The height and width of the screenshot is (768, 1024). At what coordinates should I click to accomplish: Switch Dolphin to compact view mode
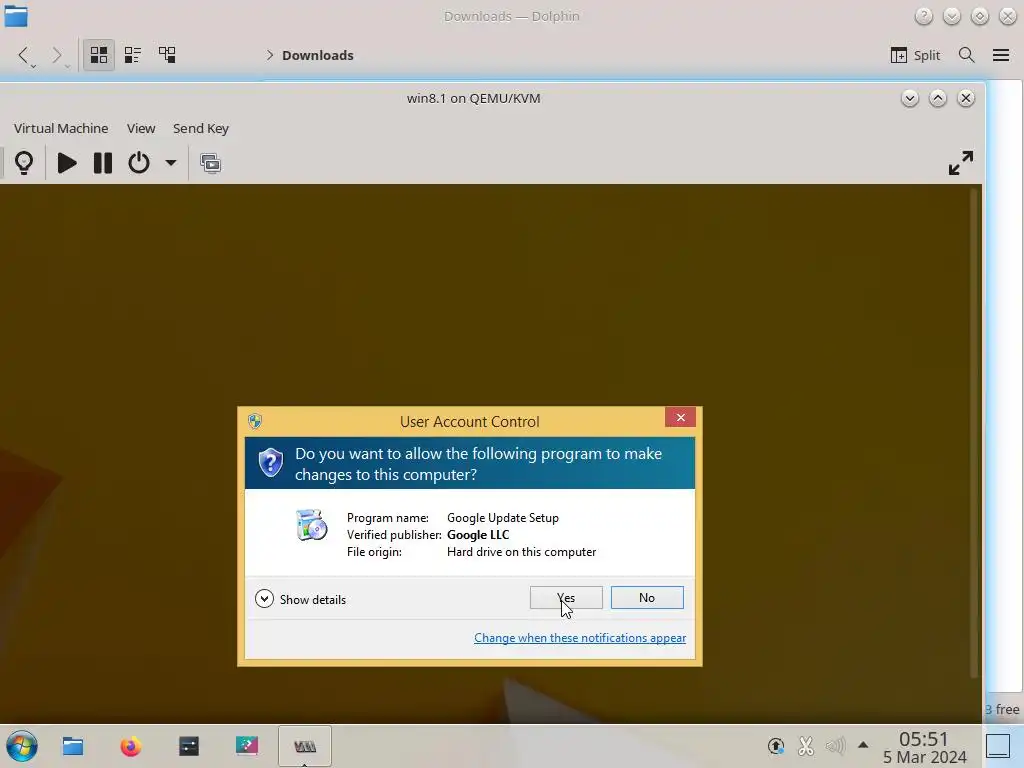(x=133, y=55)
